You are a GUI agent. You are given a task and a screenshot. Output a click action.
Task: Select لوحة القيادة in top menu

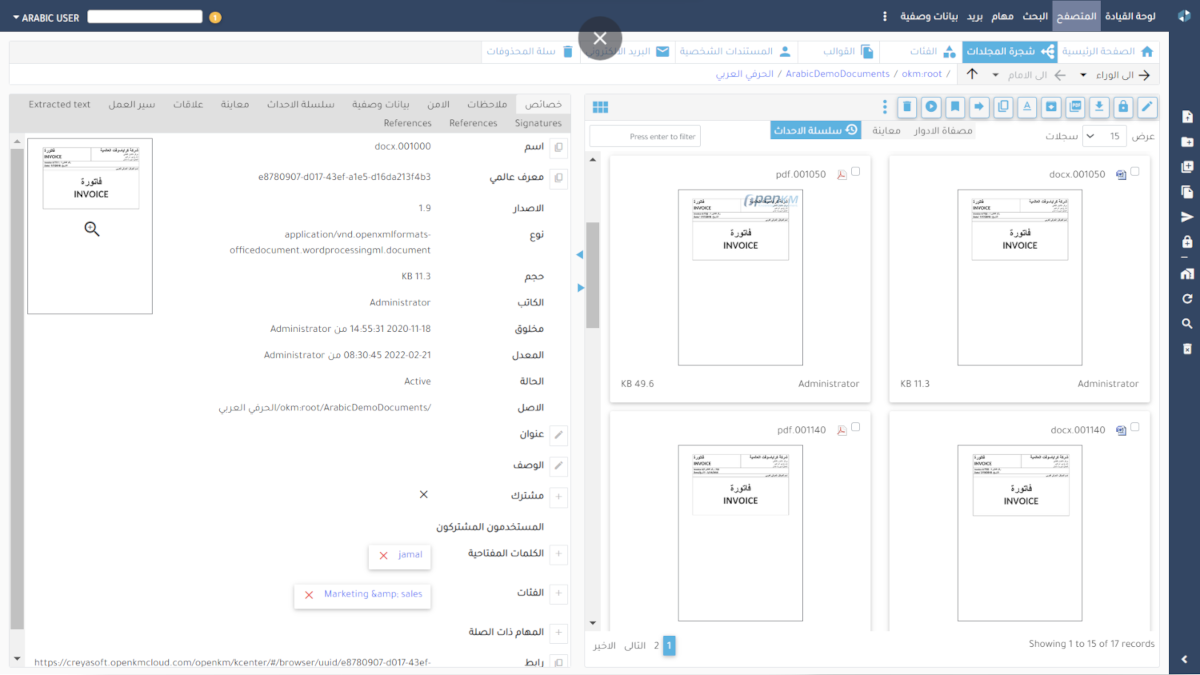[1130, 17]
